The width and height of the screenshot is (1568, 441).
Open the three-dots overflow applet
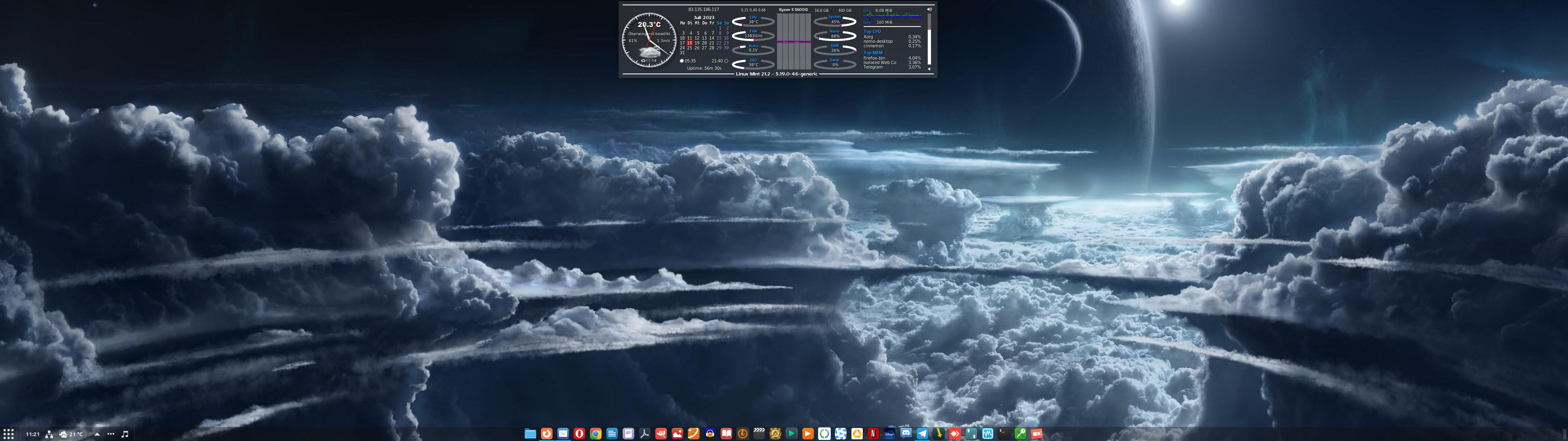tap(111, 434)
